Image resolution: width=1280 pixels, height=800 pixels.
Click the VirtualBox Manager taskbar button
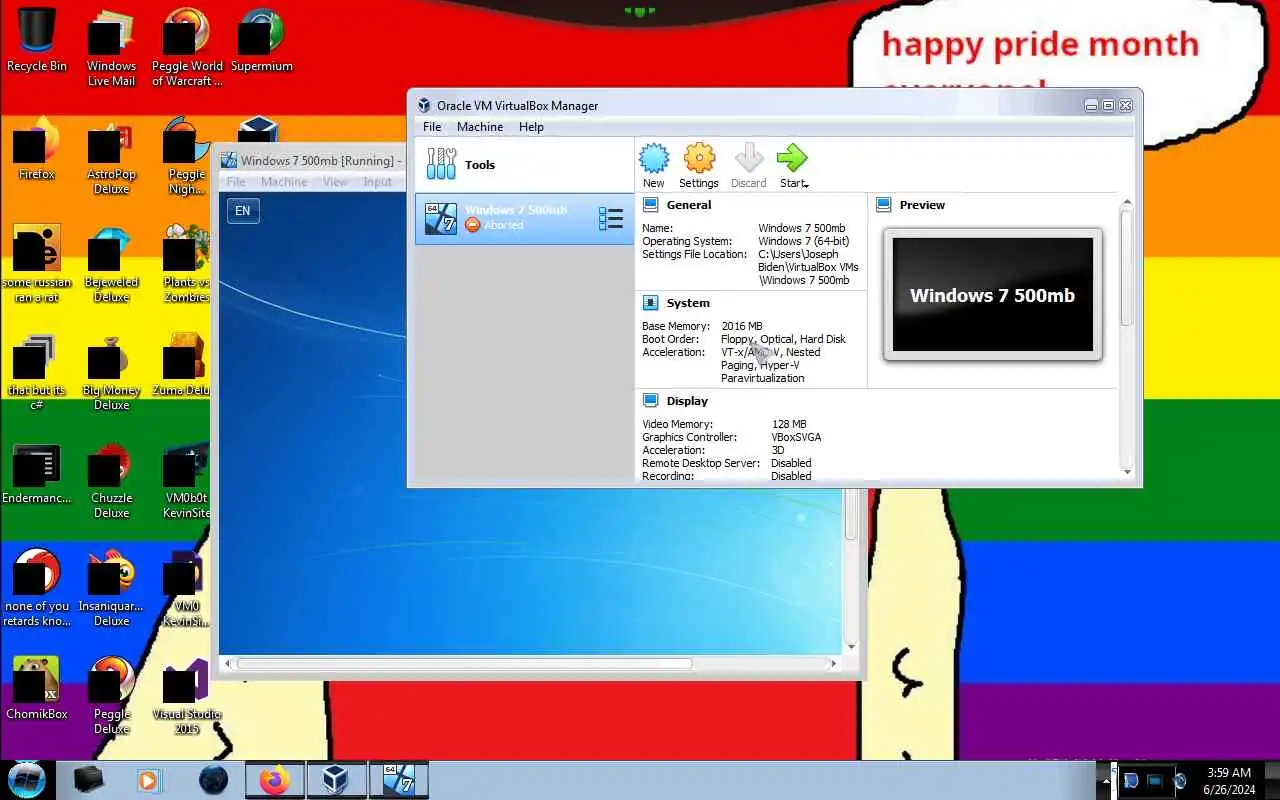(335, 780)
